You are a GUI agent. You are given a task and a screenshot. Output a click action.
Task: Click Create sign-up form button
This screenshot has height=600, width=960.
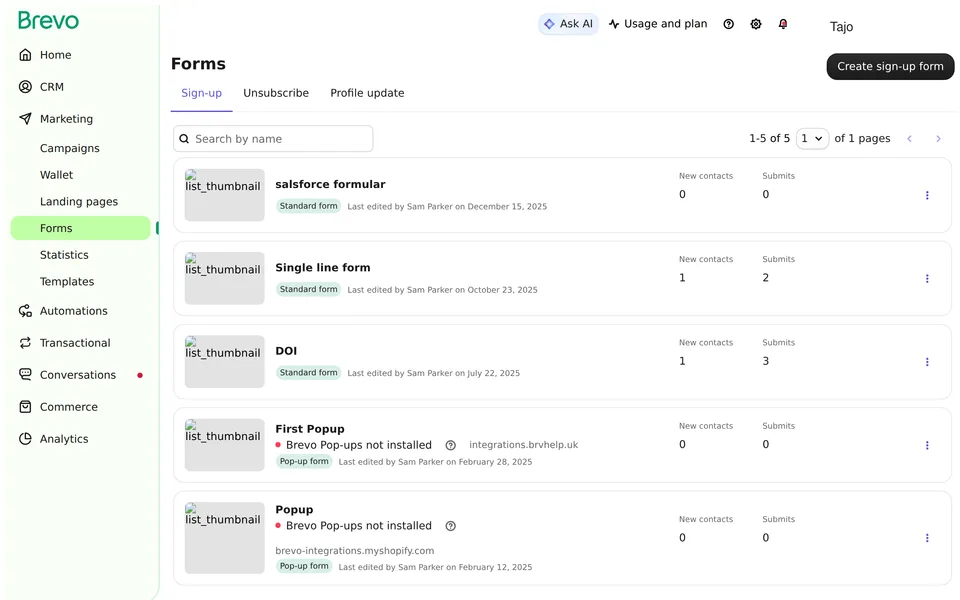point(890,66)
